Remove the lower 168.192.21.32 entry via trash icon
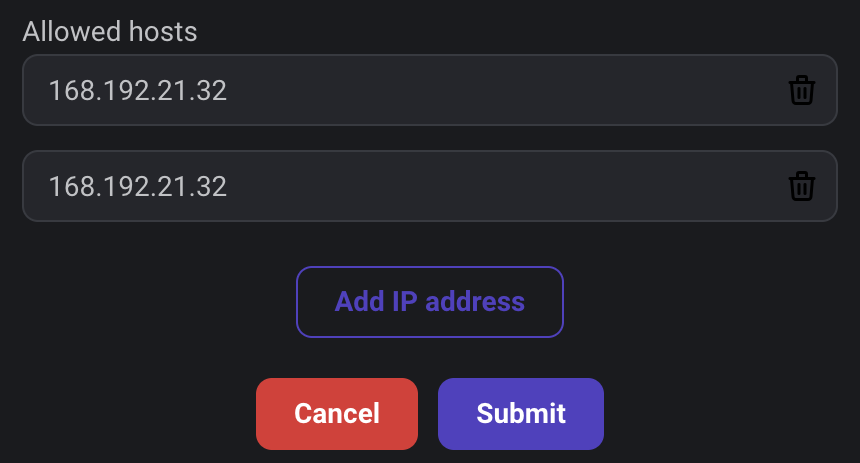 (x=801, y=186)
